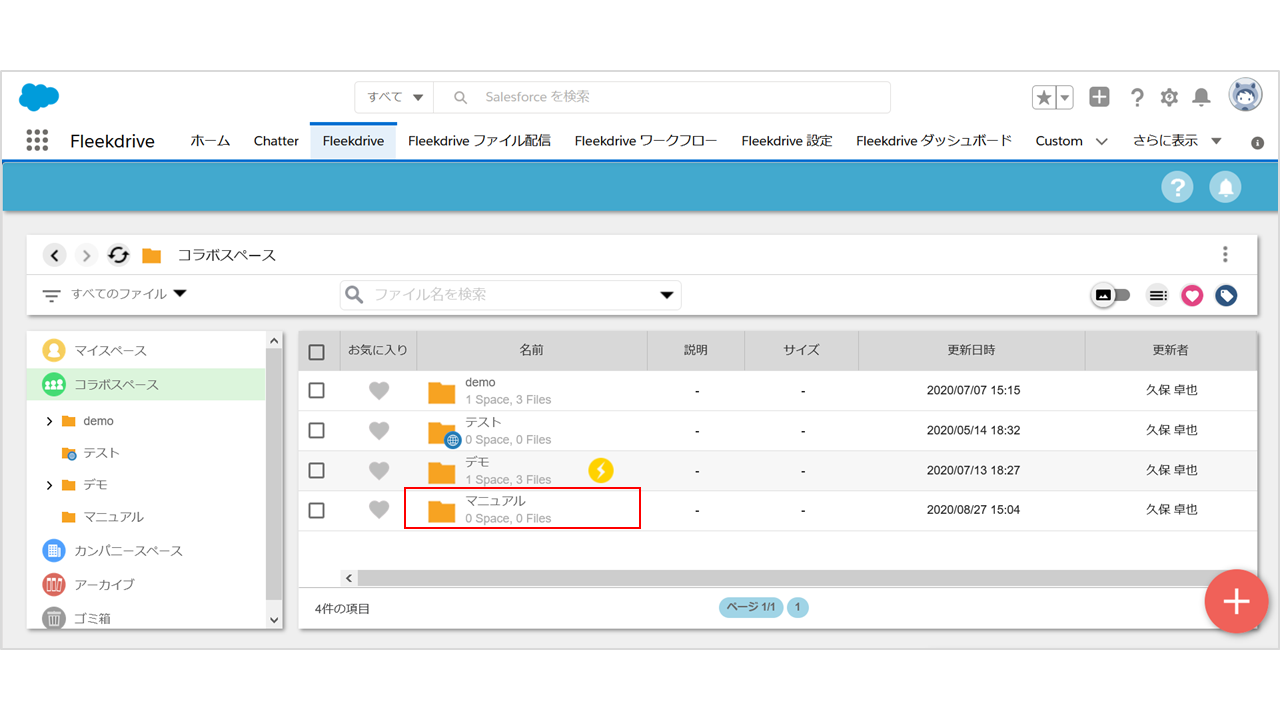Screen dimensions: 1280x720
Task: Switch to the ホーム tab
Action: pyautogui.click(x=210, y=141)
